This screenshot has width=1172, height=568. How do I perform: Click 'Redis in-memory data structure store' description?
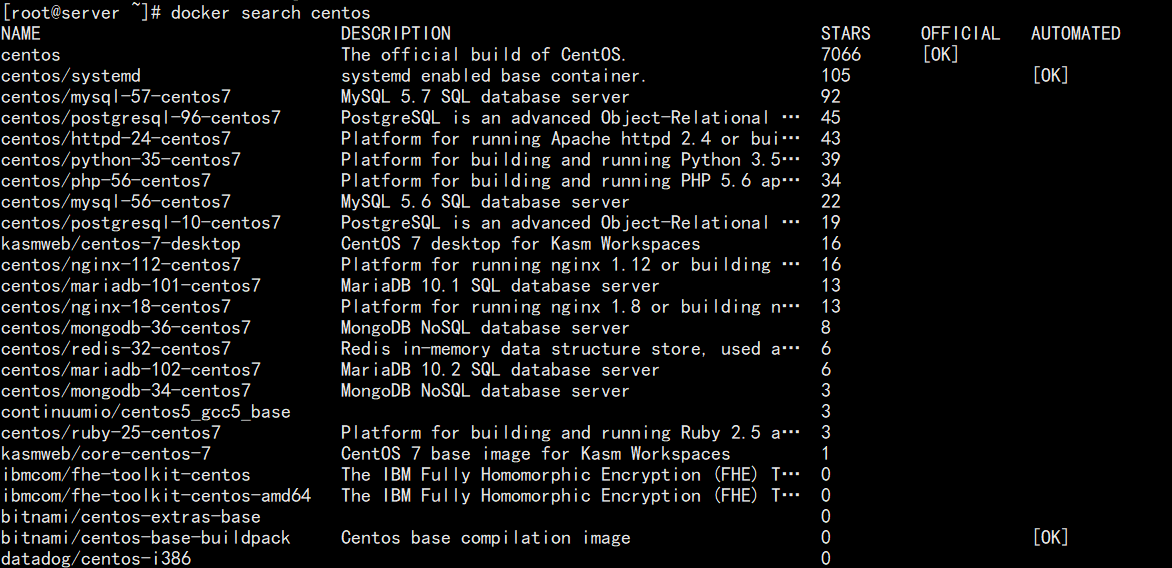point(570,349)
